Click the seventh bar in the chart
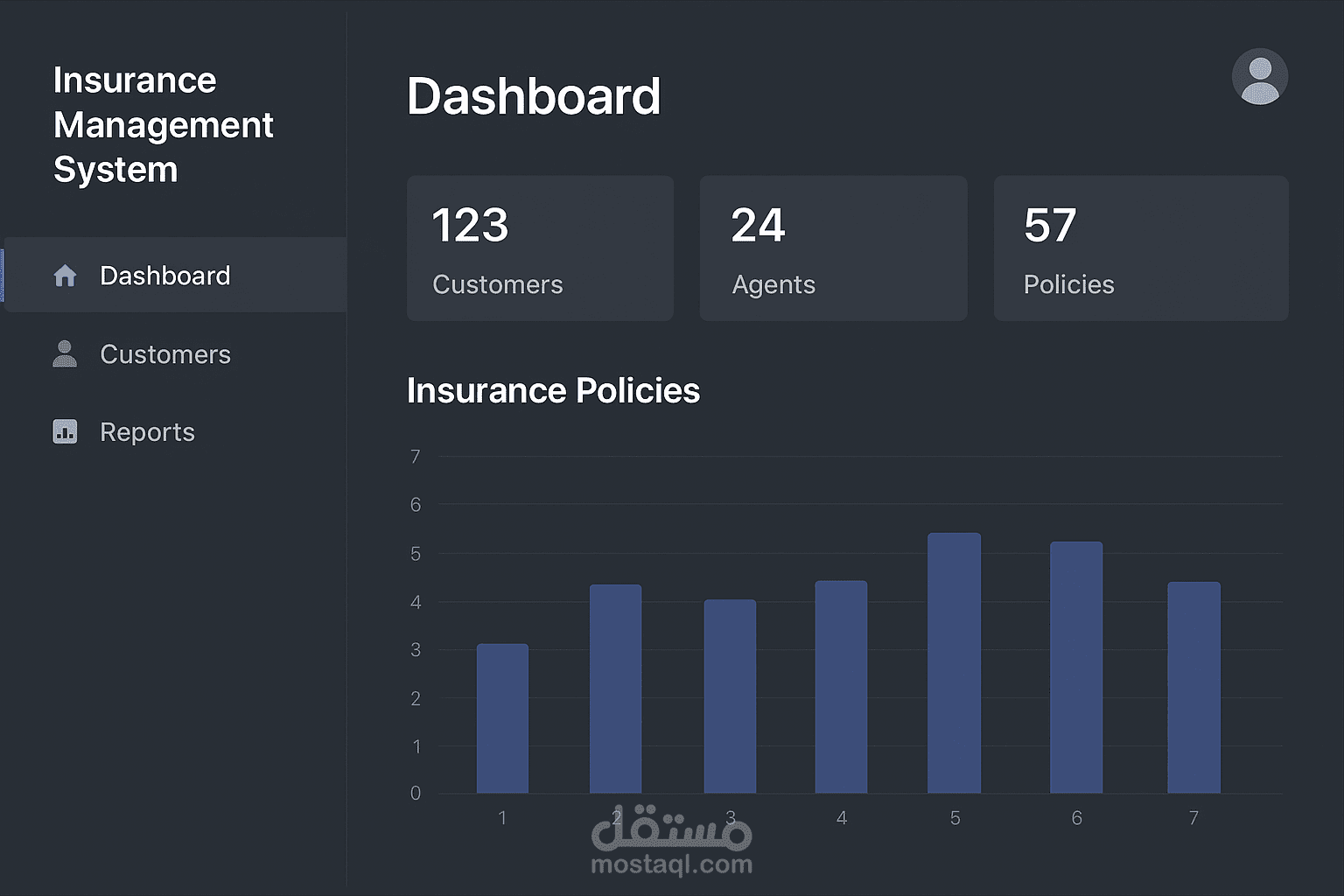The image size is (1344, 896). tap(1193, 688)
